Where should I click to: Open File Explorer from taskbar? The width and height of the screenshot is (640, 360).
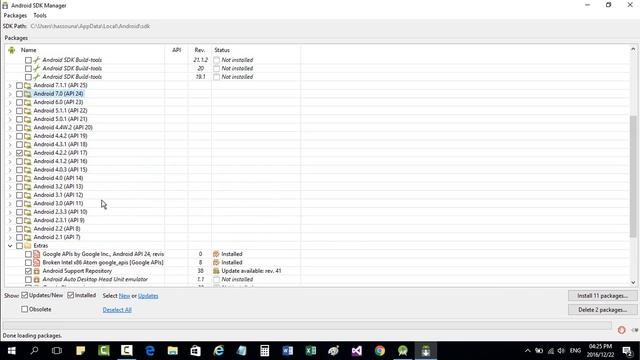173,351
